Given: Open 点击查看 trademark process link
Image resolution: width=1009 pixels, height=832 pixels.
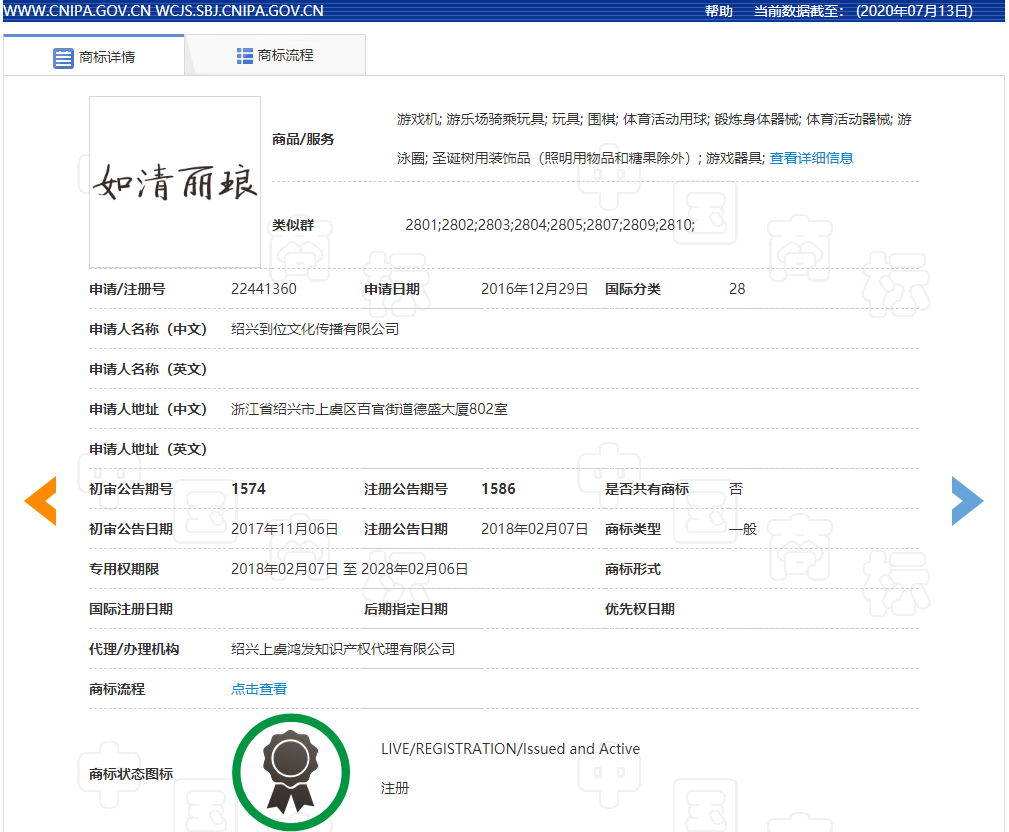Looking at the screenshot, I should (259, 689).
